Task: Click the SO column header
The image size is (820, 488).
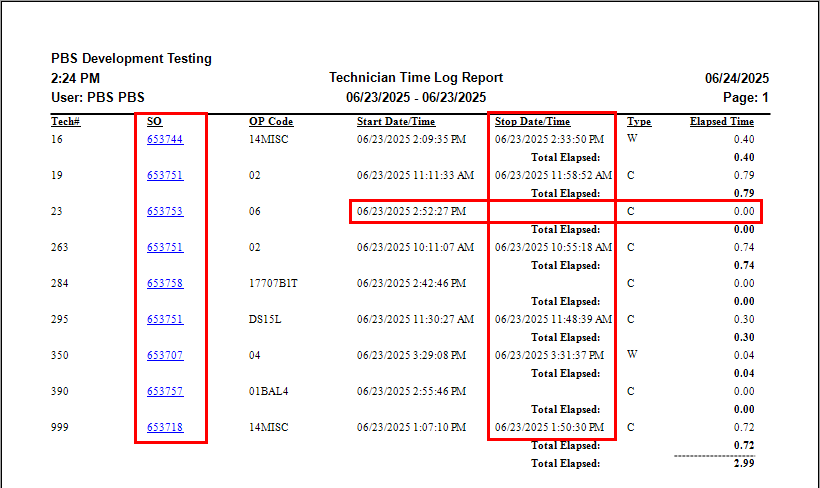Action: point(154,121)
